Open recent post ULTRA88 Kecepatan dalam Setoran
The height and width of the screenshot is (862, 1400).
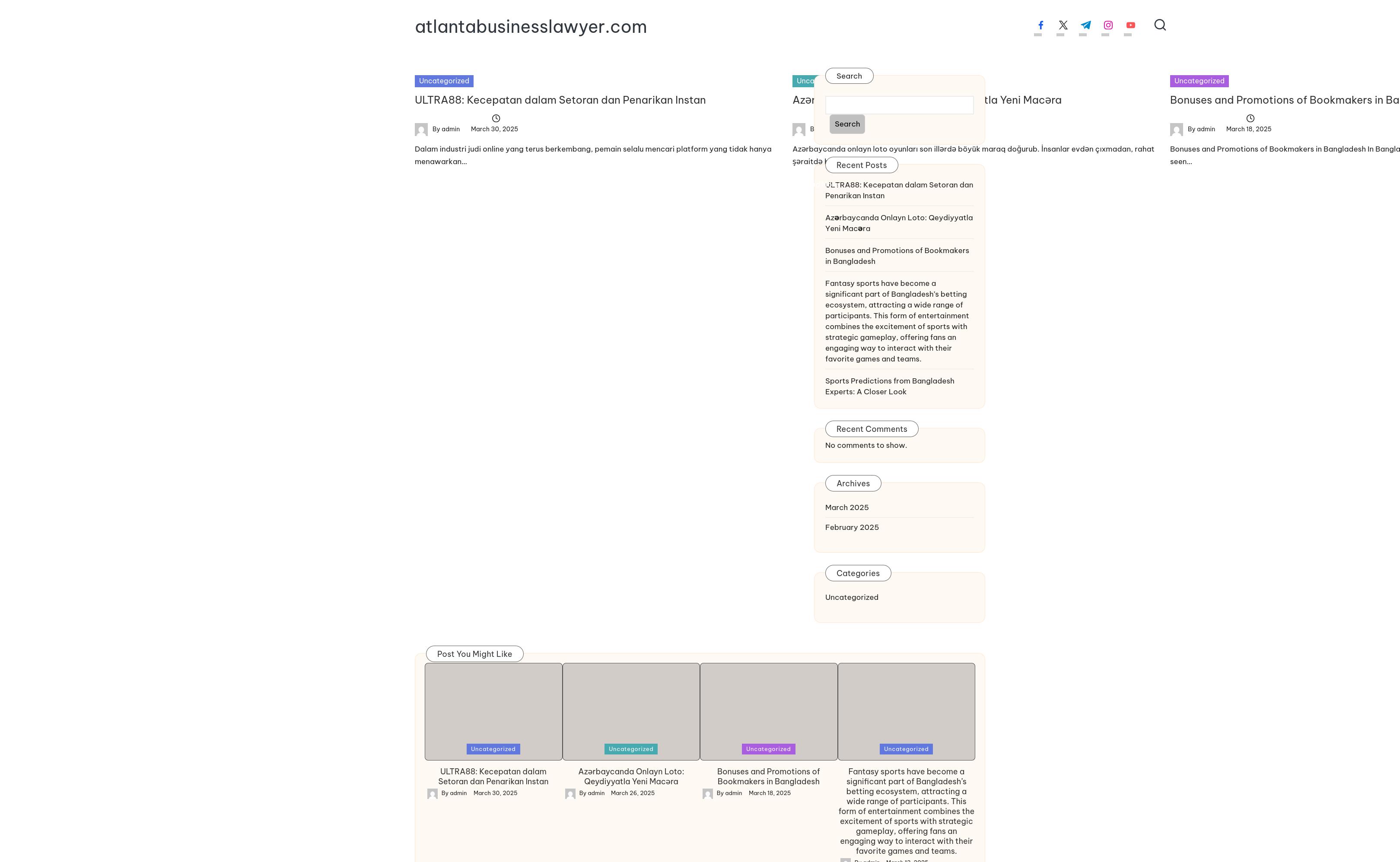(x=899, y=190)
